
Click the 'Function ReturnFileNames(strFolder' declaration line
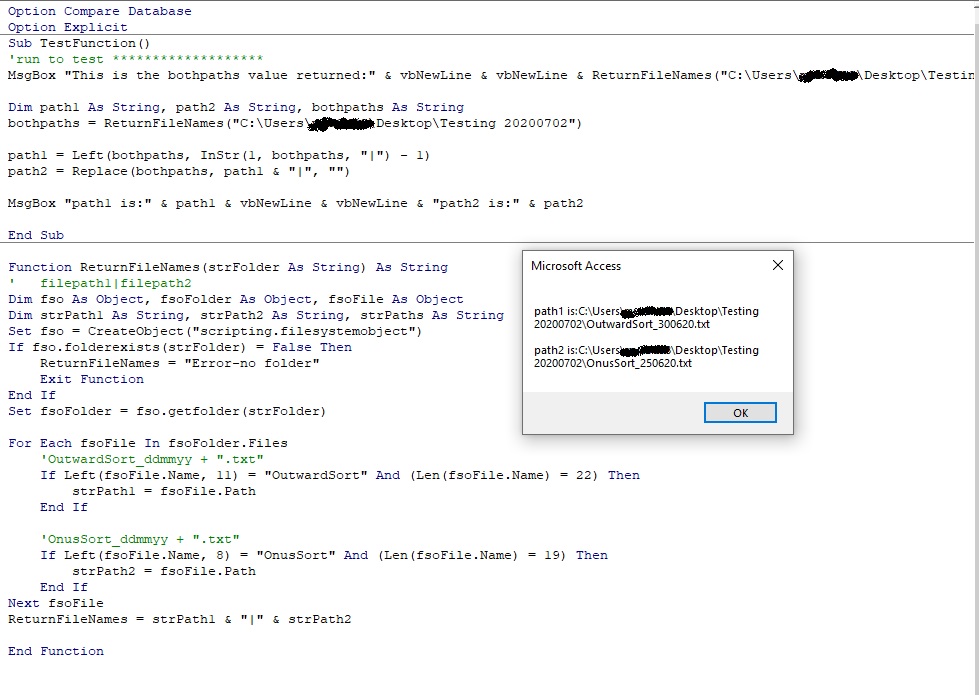point(228,267)
